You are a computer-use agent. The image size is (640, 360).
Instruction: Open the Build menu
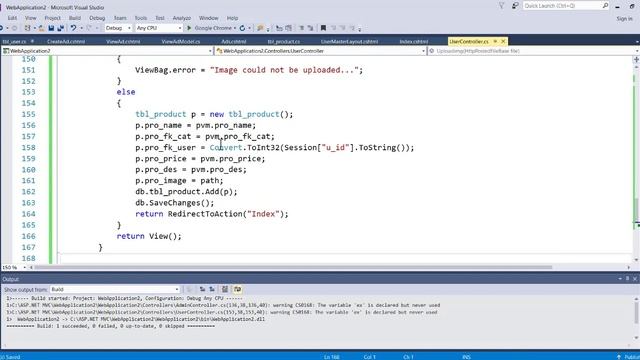(75, 18)
